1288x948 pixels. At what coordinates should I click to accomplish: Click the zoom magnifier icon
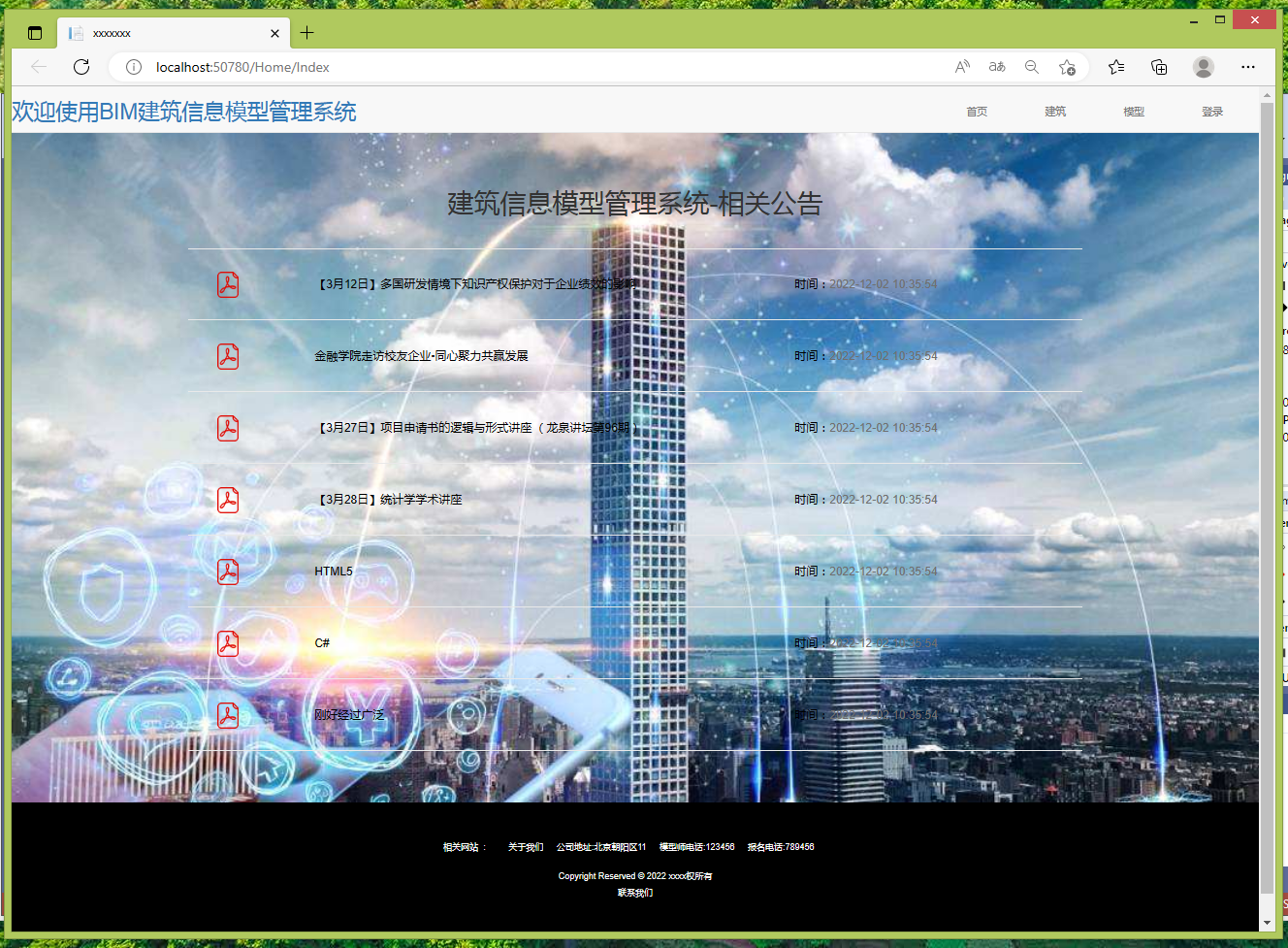[1032, 67]
